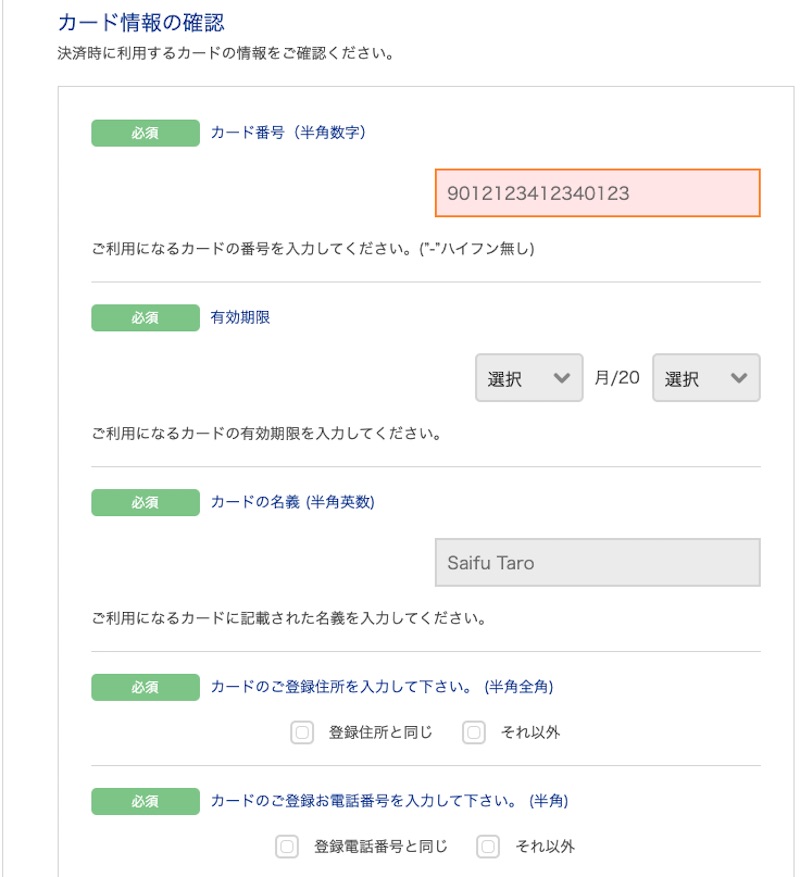
Task: Click the Saifu Taro cardholder name field
Action: click(x=597, y=562)
